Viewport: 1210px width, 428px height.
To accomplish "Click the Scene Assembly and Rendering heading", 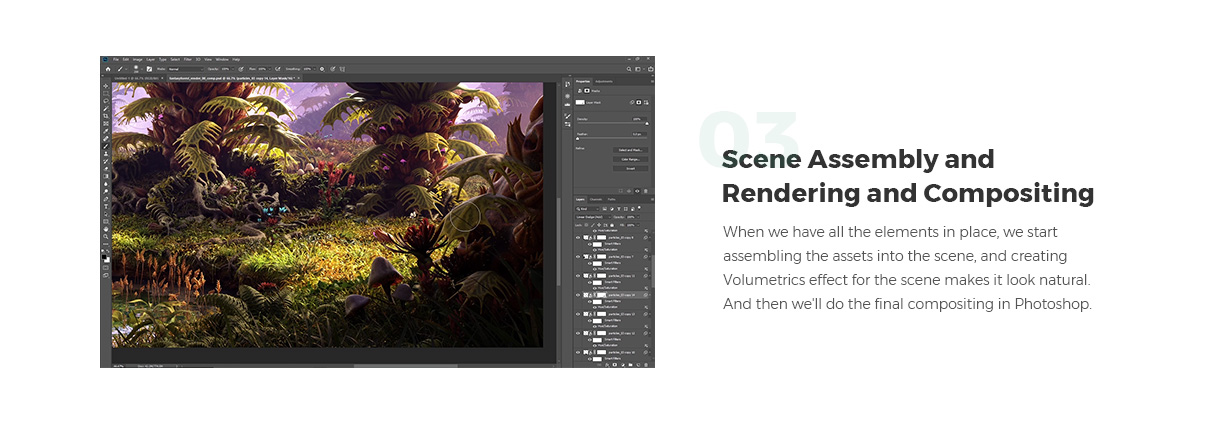I will [908, 176].
